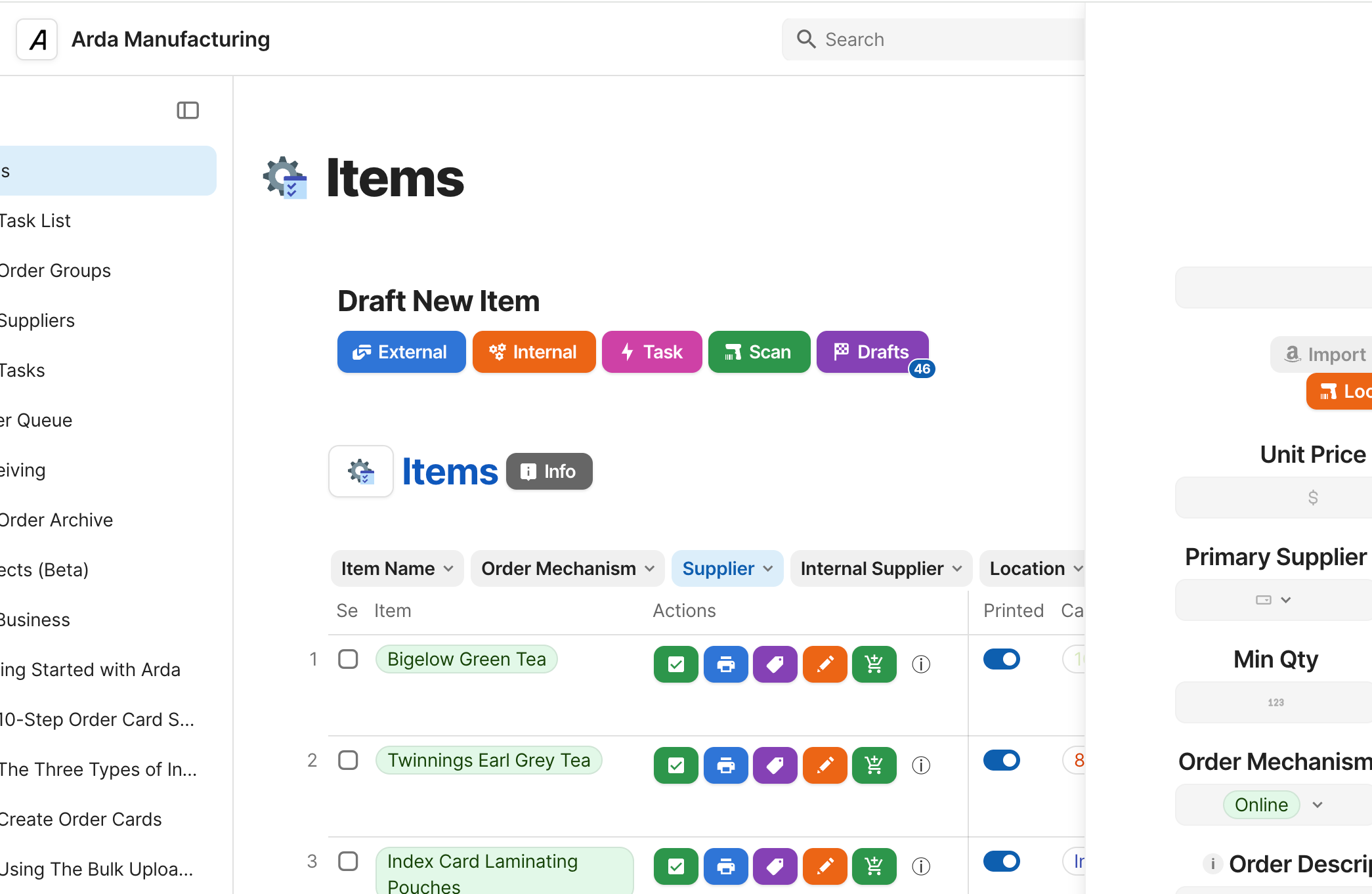Viewport: 1372px width, 894px height.
Task: Click the orange edit pencil for Index Card Laminating Pouches
Action: [825, 866]
